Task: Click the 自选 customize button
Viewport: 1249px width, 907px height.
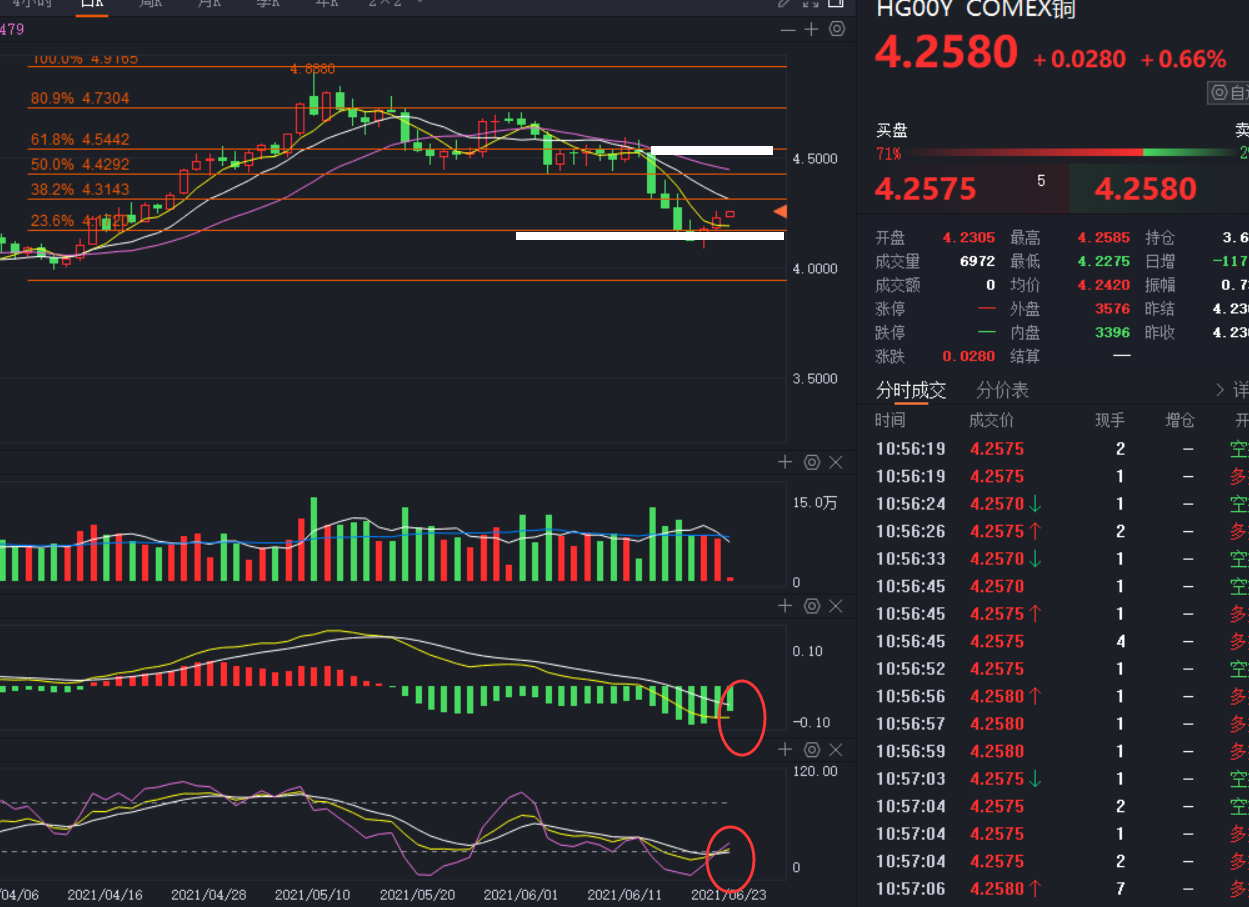Action: 1229,93
